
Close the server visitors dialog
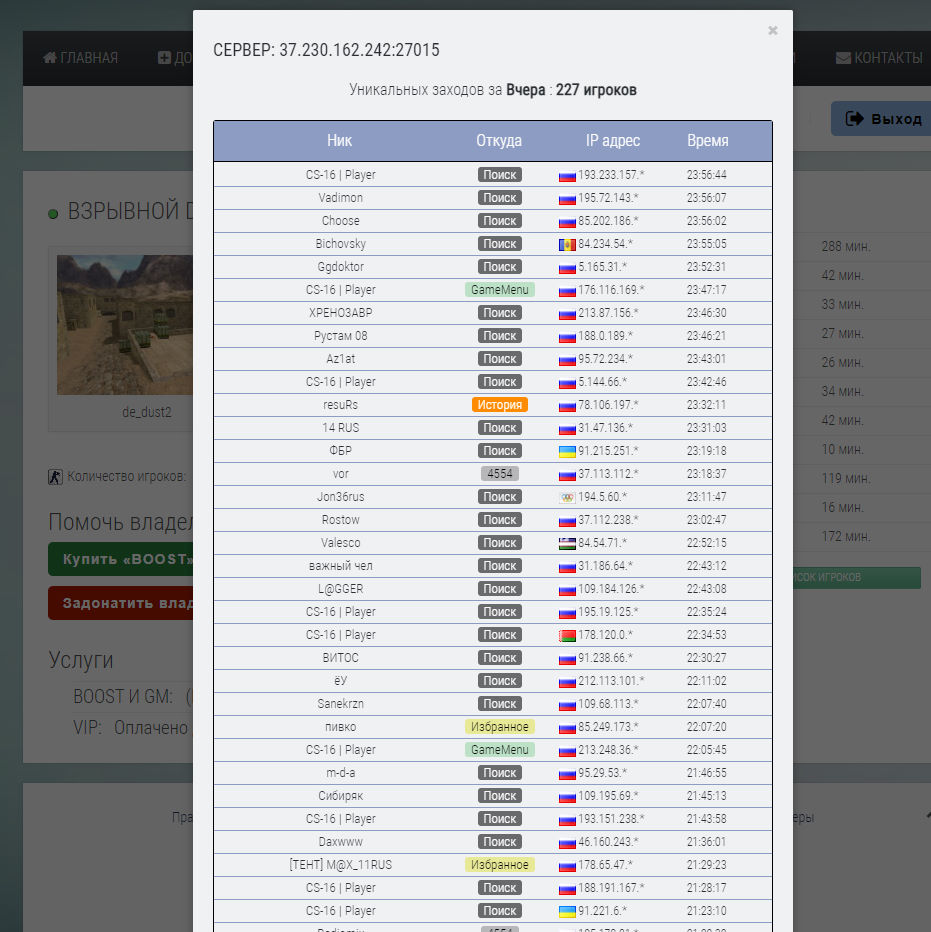[x=772, y=30]
